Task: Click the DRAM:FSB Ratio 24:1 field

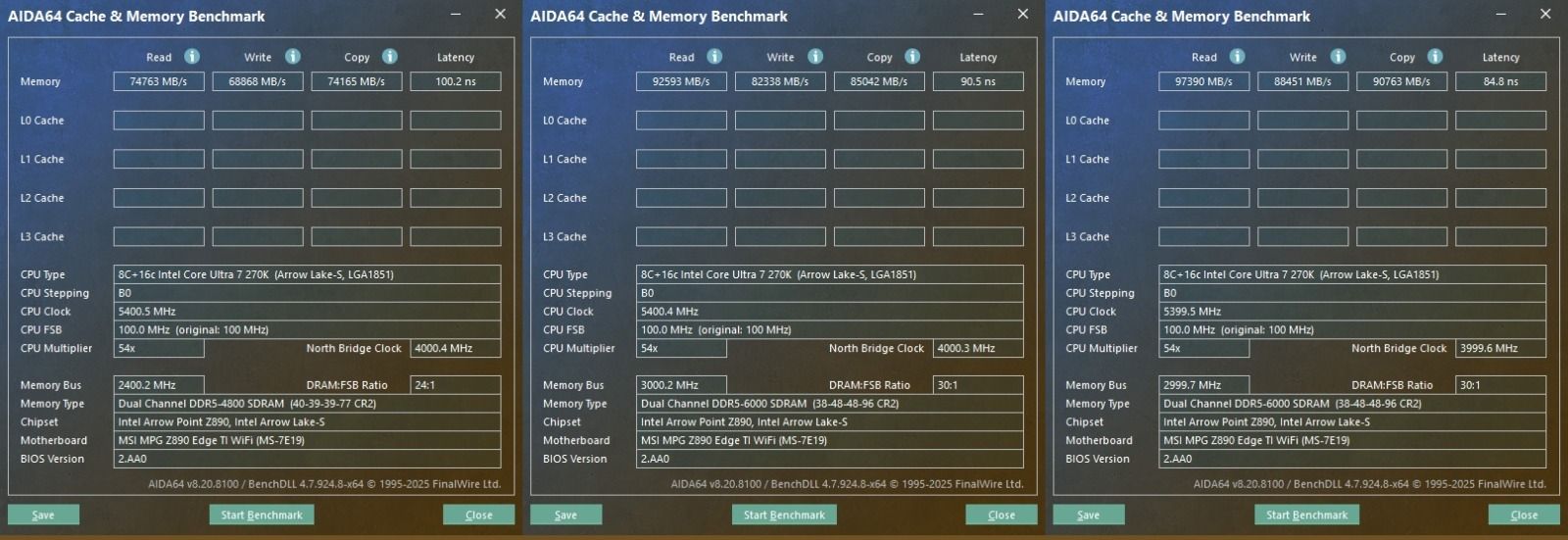Action: (456, 385)
